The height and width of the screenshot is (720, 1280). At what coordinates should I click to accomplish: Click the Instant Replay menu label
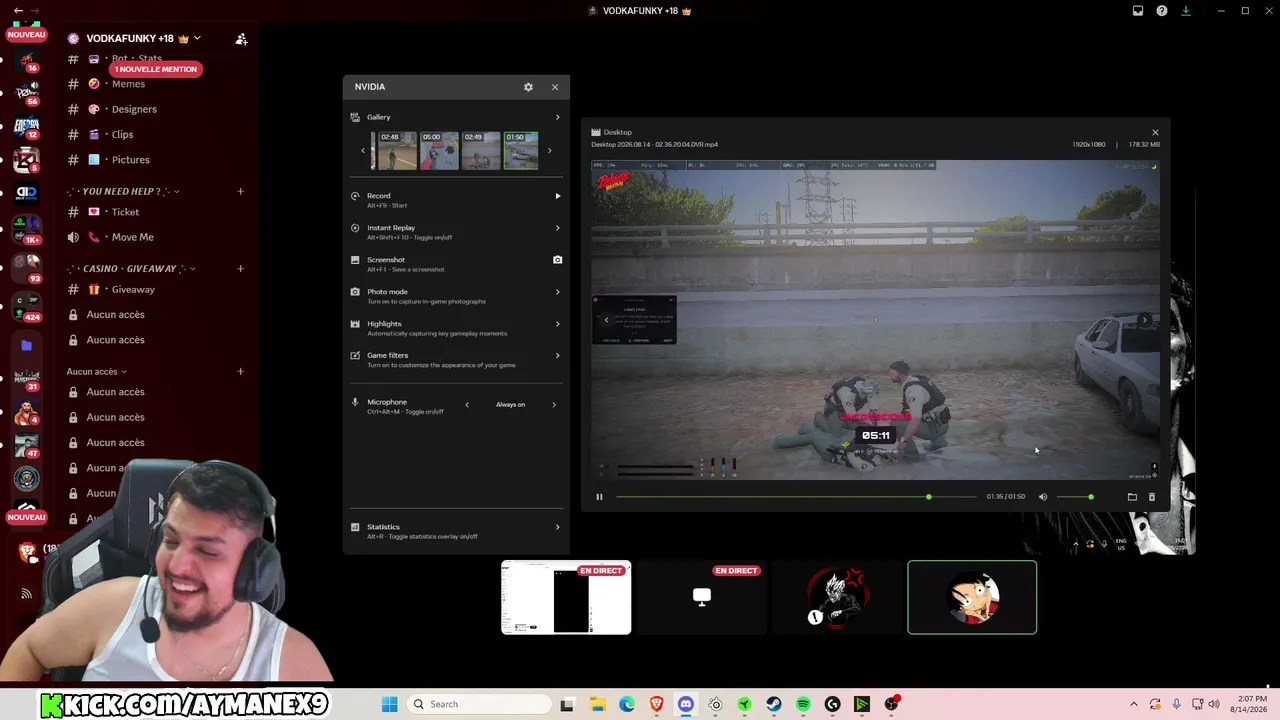(x=391, y=228)
